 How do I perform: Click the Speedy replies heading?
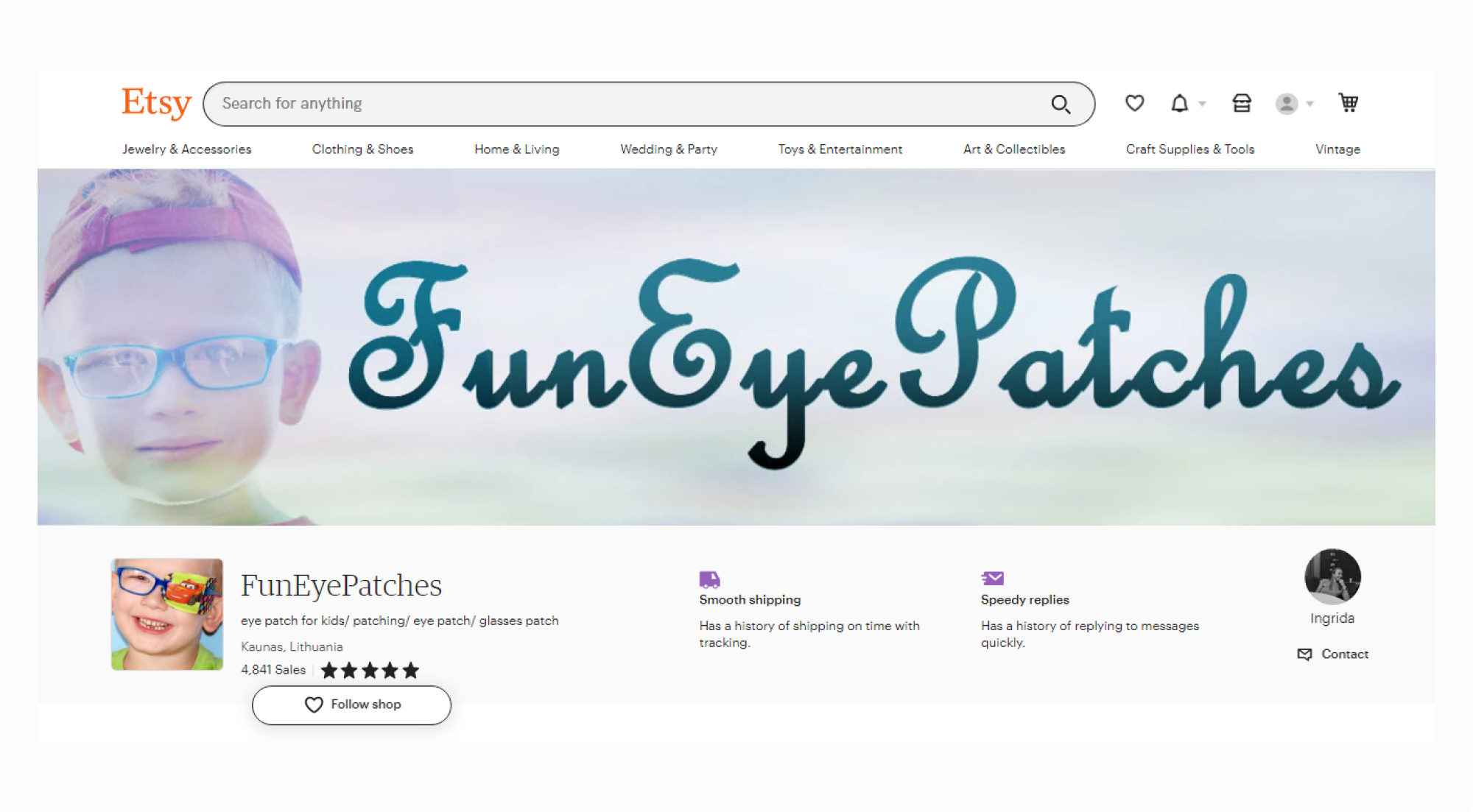(x=1024, y=600)
